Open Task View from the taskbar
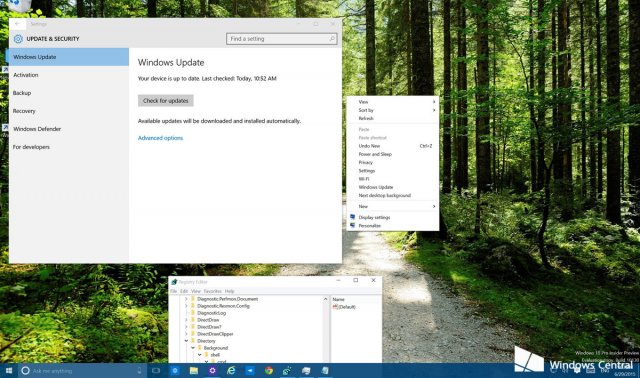The width and height of the screenshot is (640, 378). coord(156,371)
